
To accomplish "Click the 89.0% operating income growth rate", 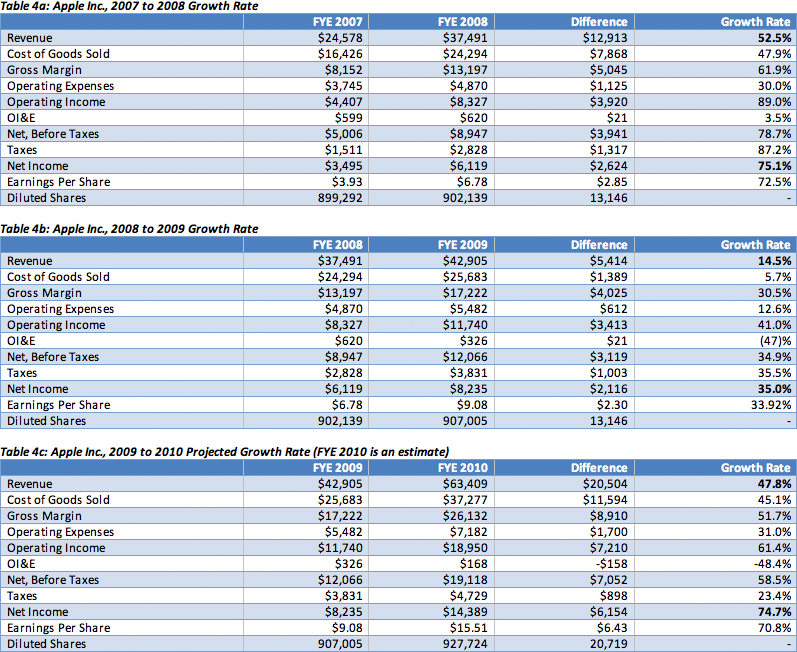I will (775, 102).
